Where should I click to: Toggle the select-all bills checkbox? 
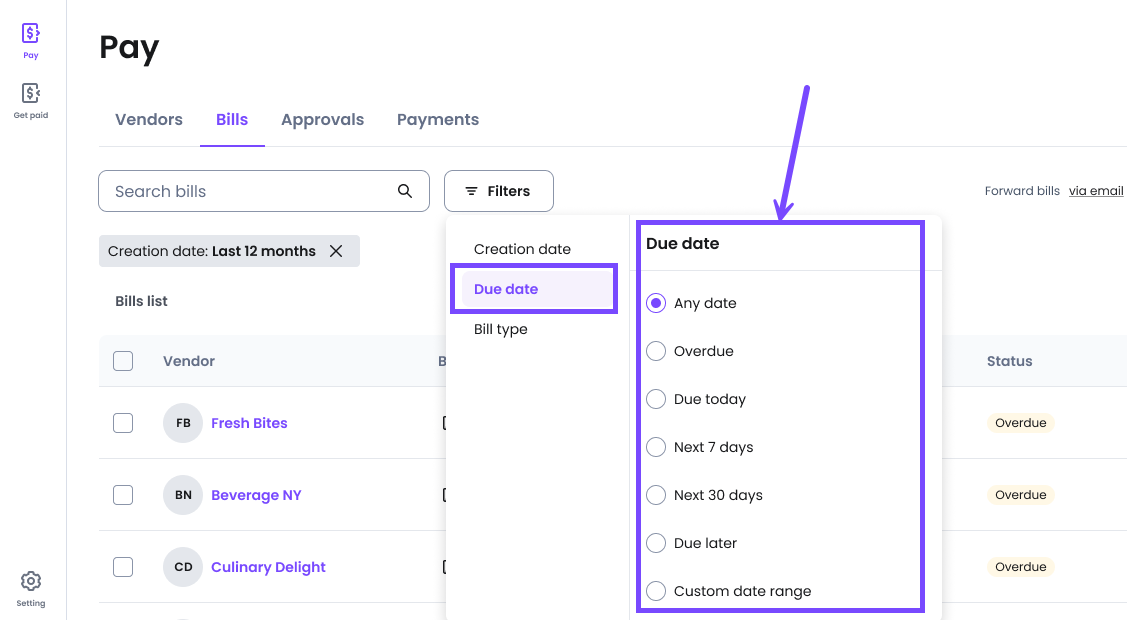point(123,361)
